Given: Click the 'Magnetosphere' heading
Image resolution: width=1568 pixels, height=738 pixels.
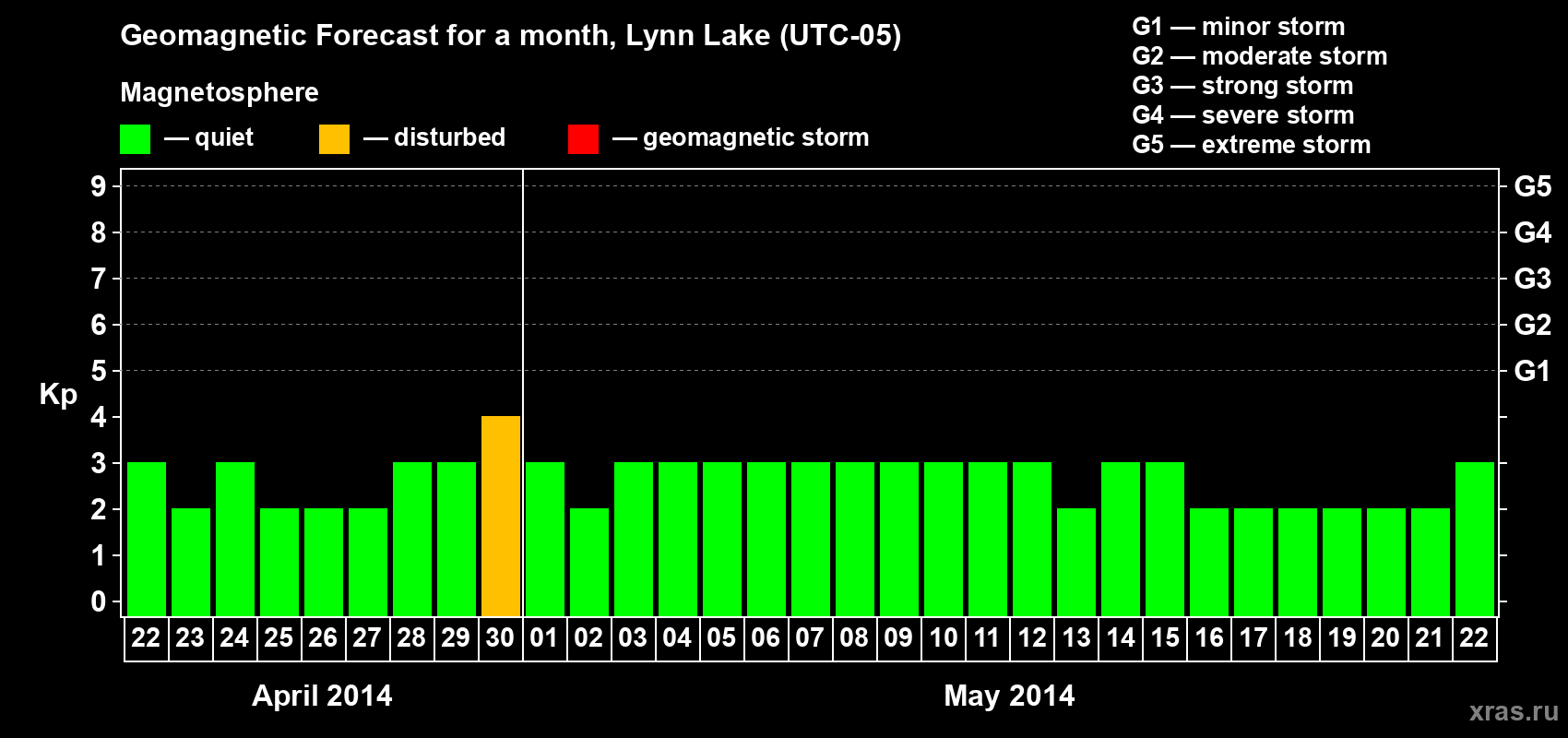Looking at the screenshot, I should (220, 92).
